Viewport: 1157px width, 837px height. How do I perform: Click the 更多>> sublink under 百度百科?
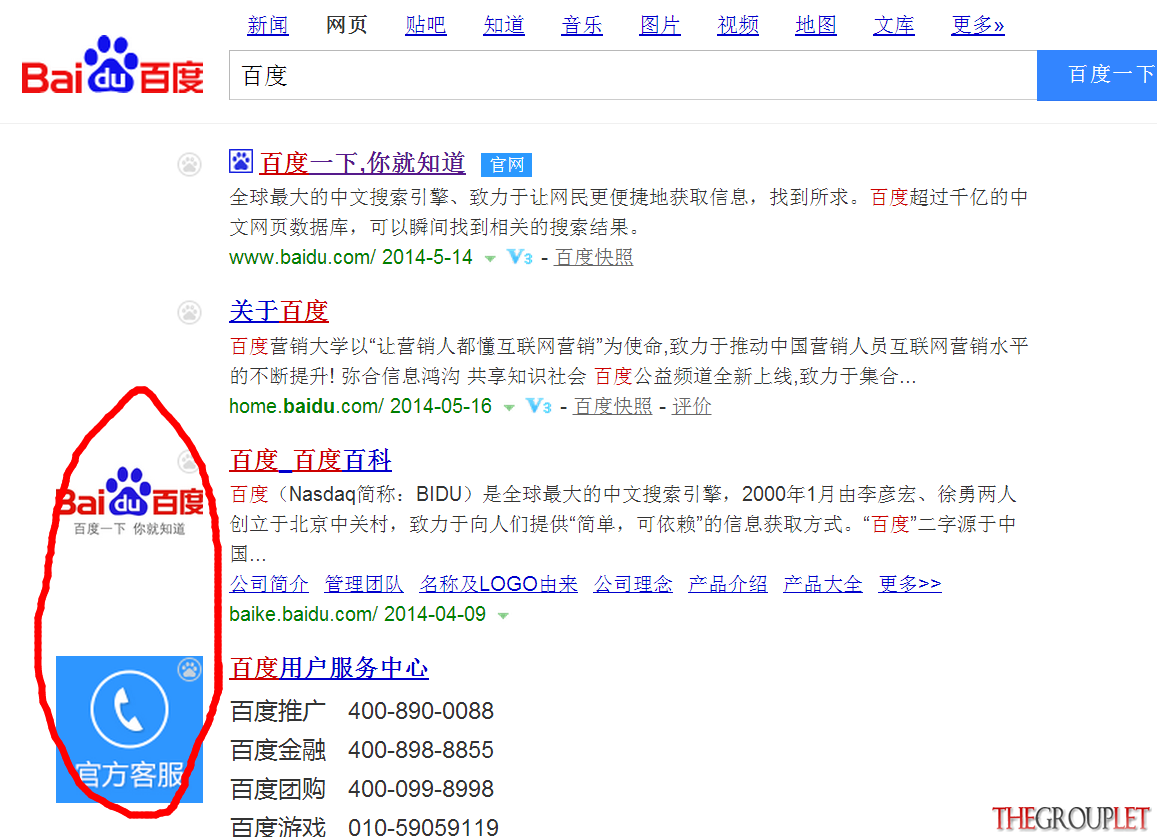coord(910,584)
